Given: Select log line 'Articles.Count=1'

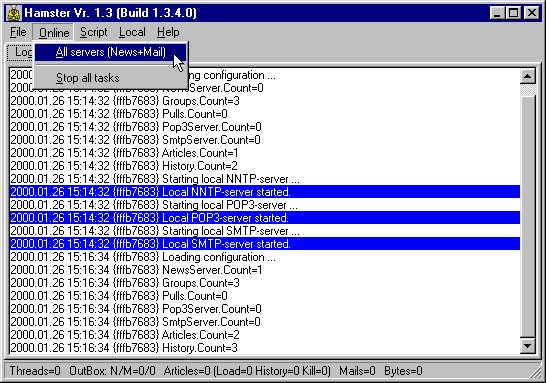Looking at the screenshot, I should (265, 153).
